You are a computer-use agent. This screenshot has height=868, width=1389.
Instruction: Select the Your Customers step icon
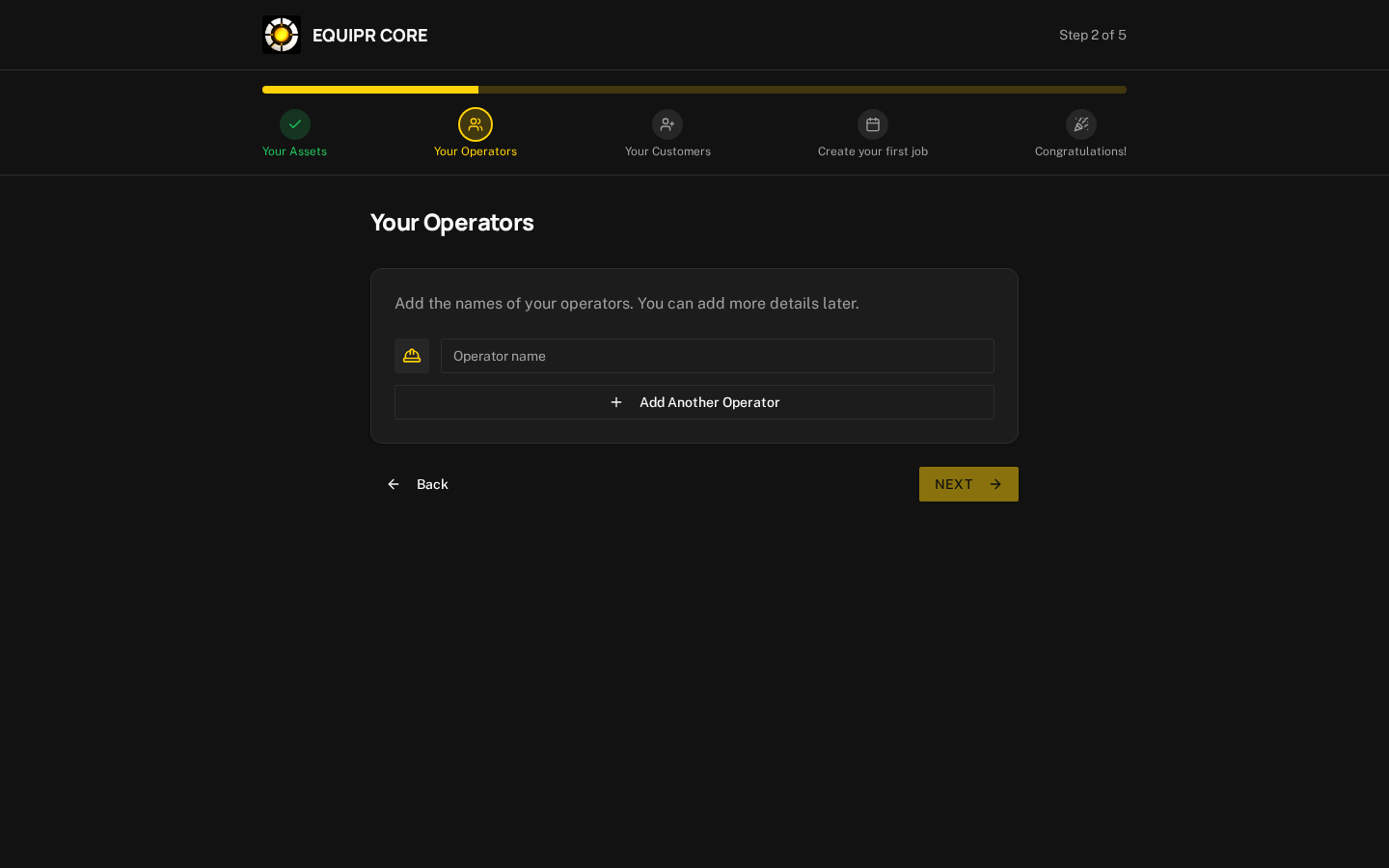pyautogui.click(x=667, y=124)
